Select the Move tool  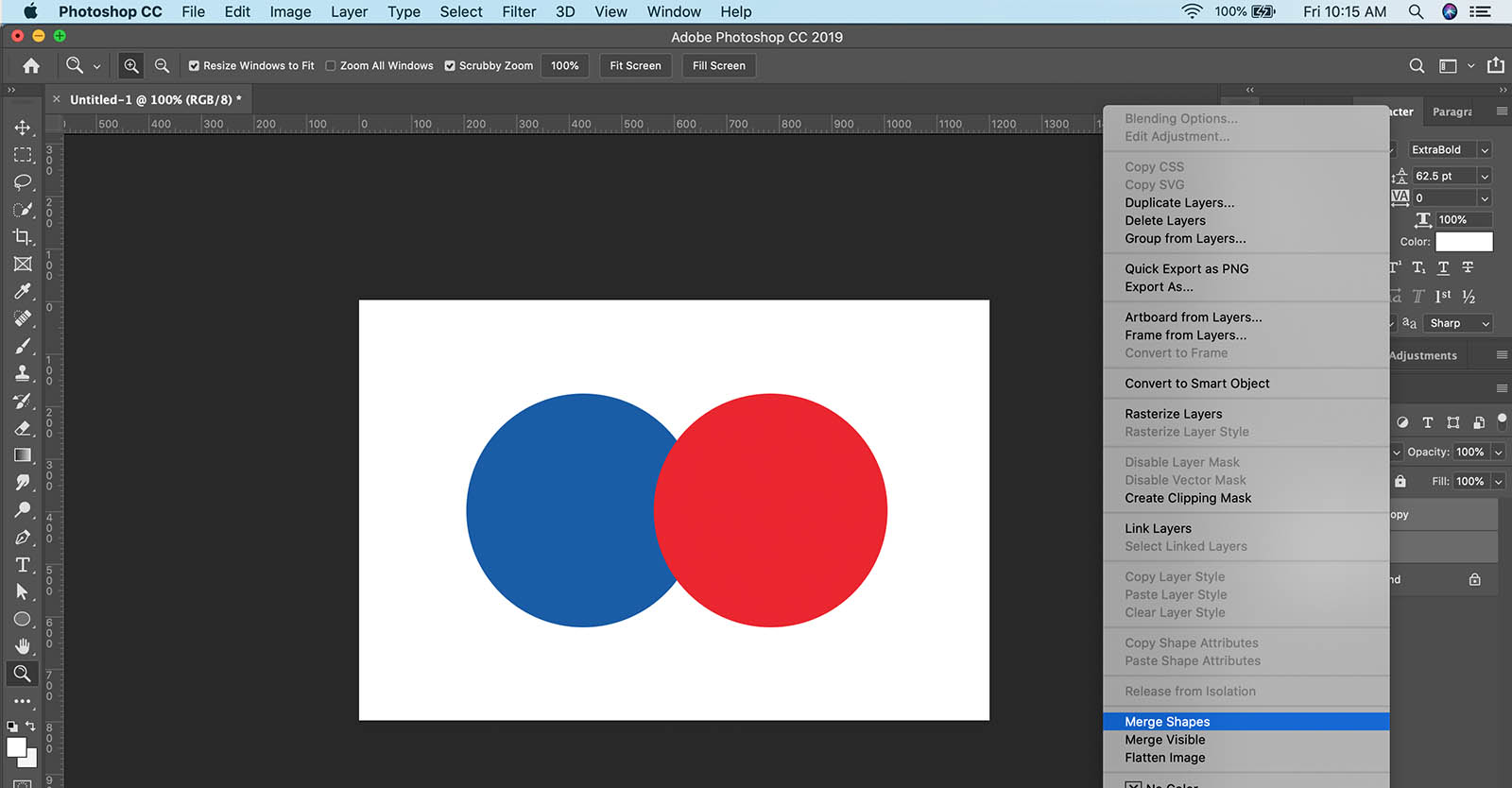coord(23,128)
